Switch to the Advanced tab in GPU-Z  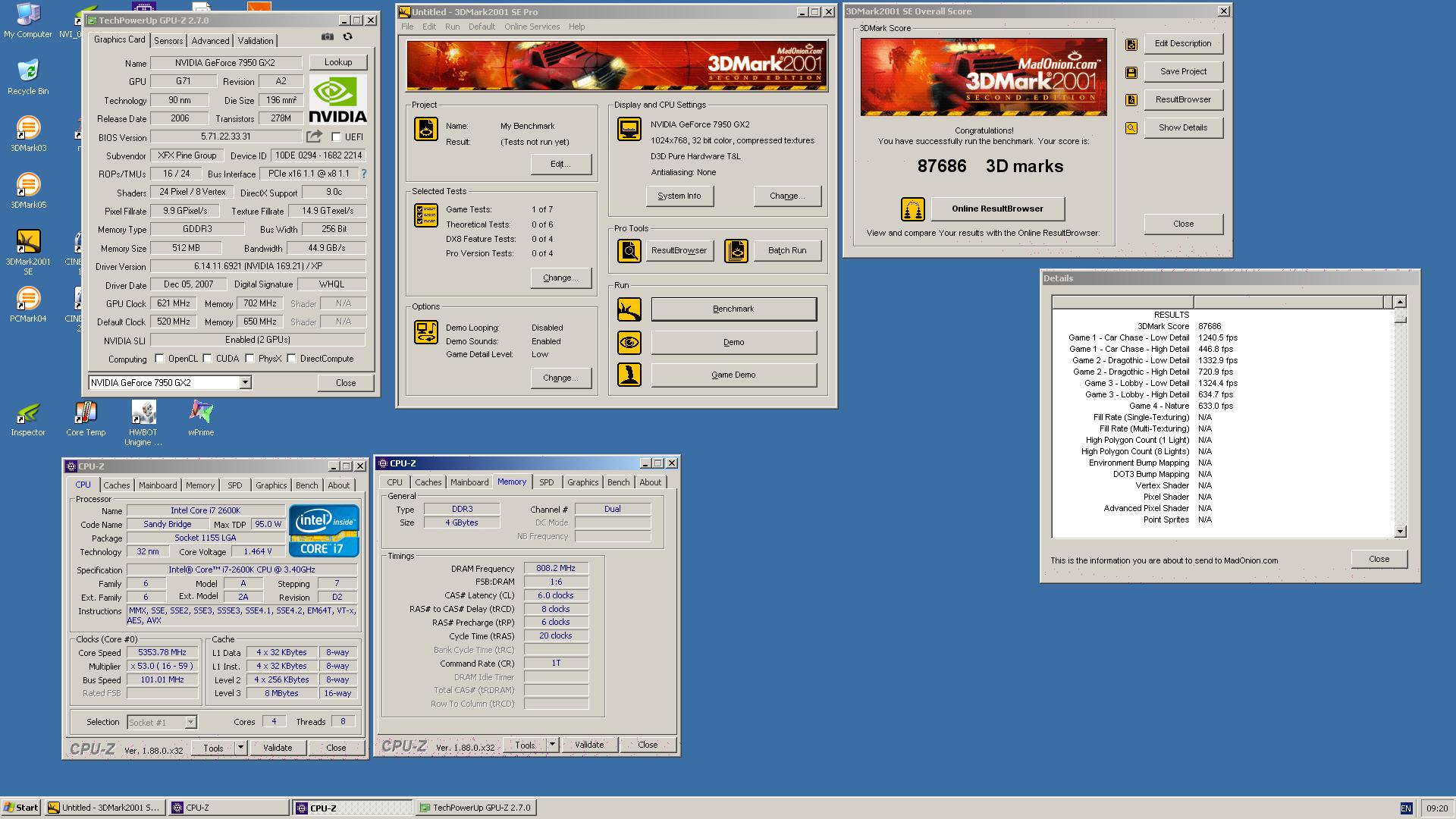[210, 41]
